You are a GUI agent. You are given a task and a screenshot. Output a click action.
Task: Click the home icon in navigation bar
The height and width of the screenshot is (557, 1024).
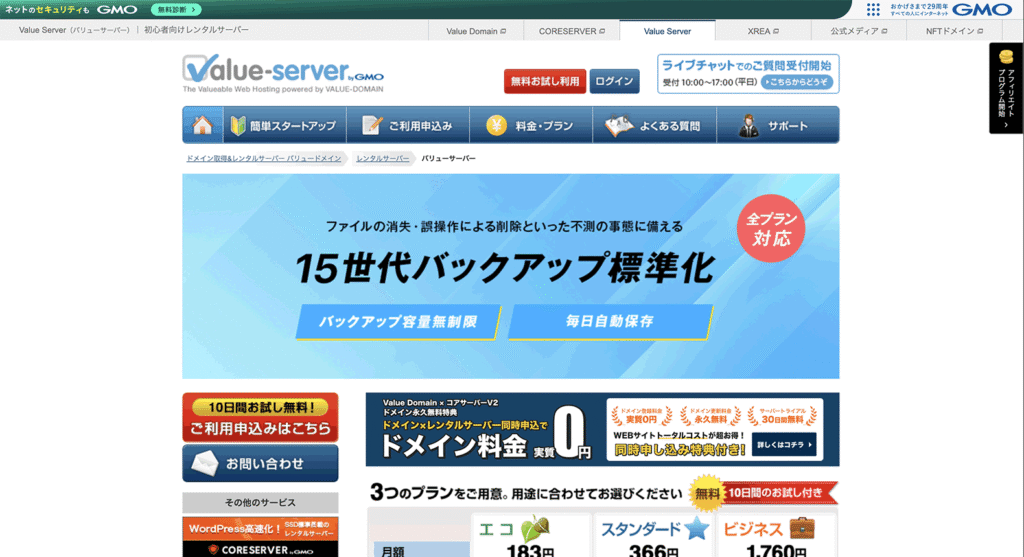click(202, 126)
